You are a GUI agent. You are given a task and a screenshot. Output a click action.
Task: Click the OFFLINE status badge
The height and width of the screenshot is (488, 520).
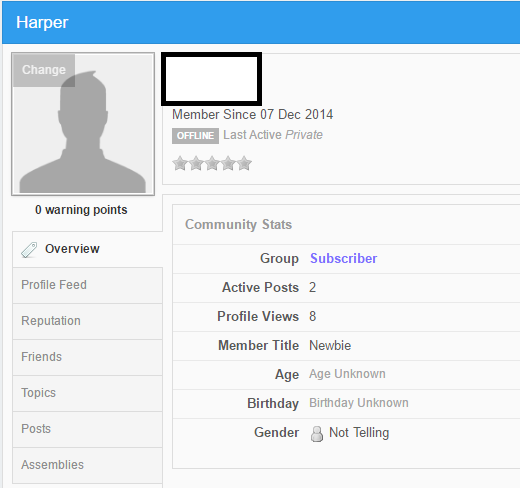(195, 136)
